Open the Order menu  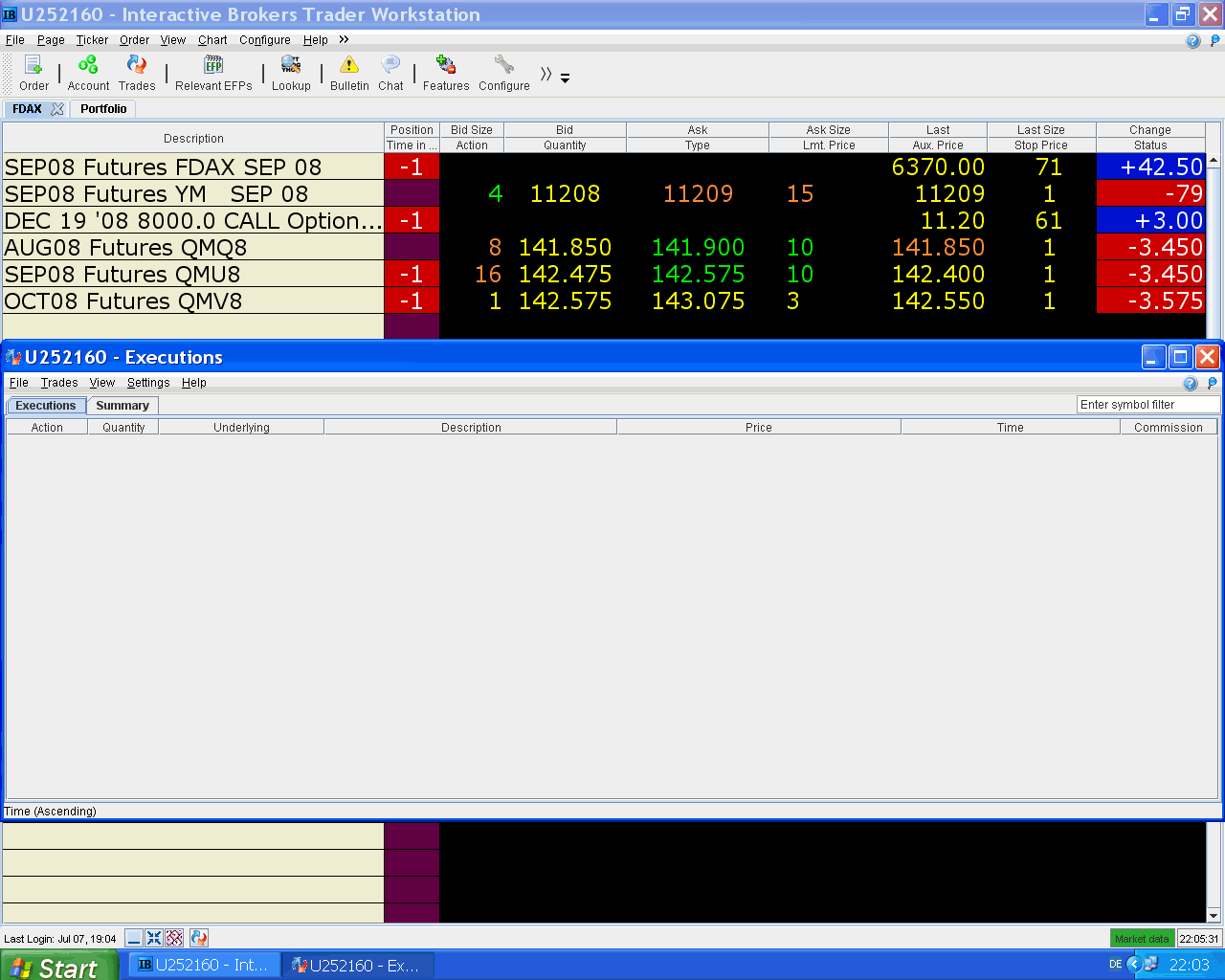pos(134,40)
